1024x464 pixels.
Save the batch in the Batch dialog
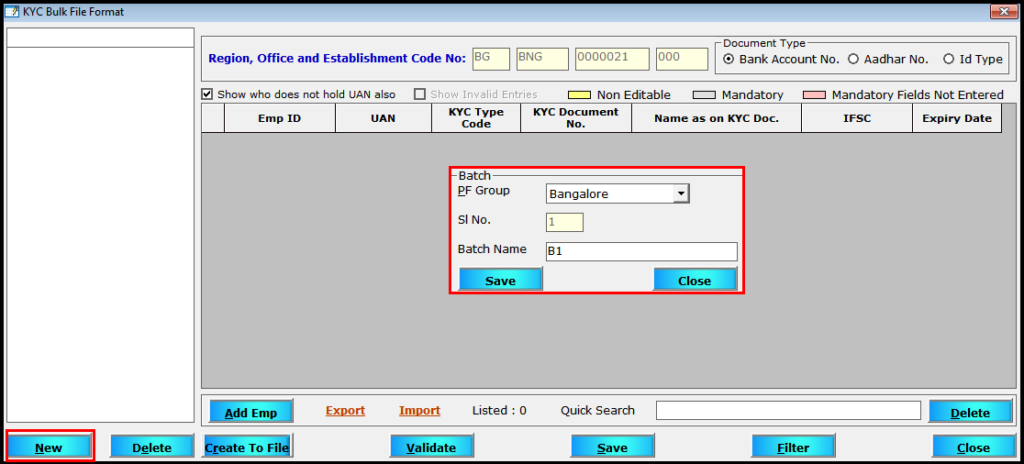tap(501, 280)
